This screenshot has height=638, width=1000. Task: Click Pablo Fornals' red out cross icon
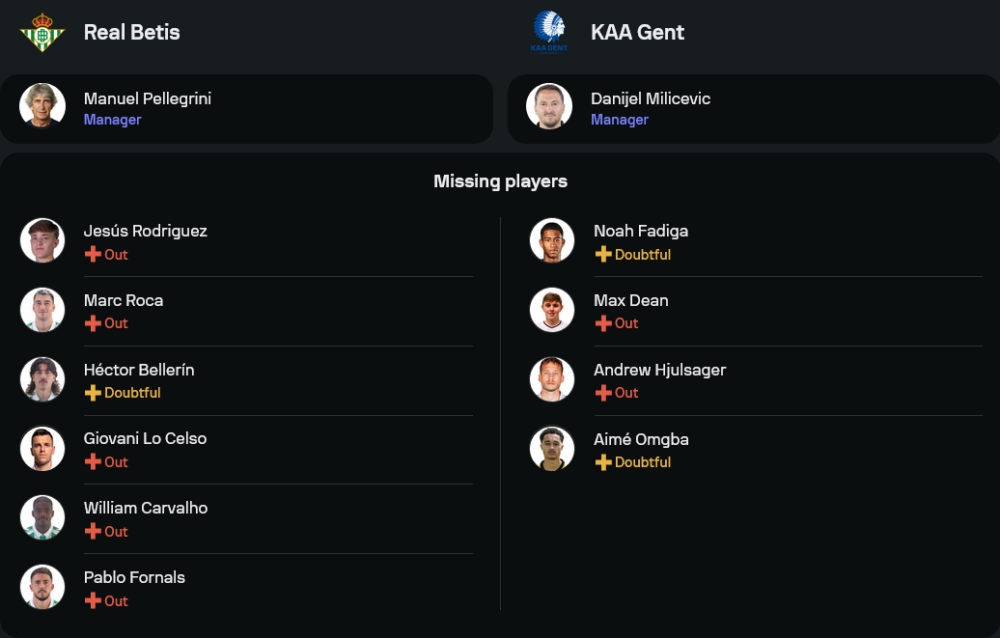(93, 601)
